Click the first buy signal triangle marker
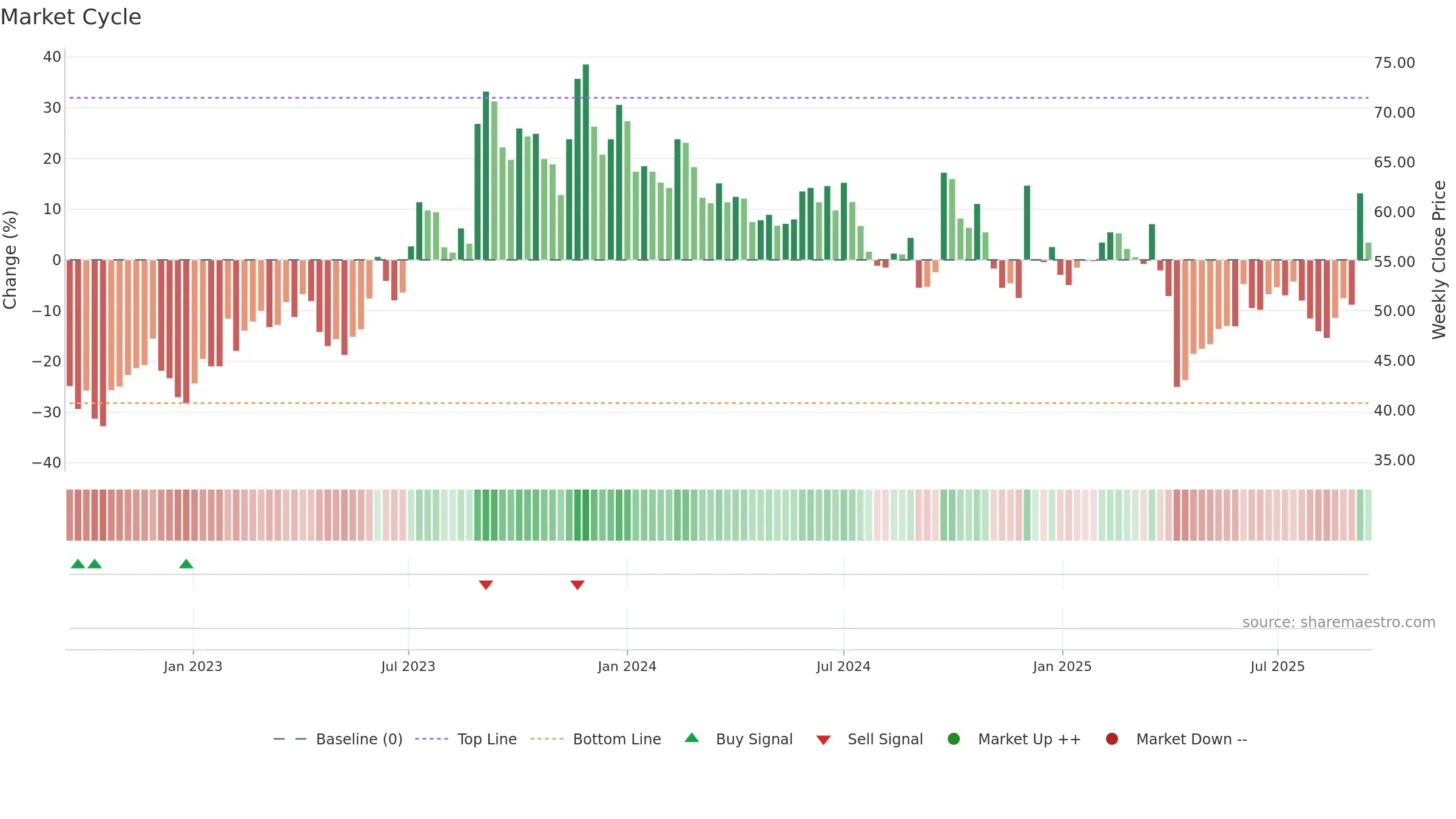Screen dimensions: 1456x819 [78, 564]
